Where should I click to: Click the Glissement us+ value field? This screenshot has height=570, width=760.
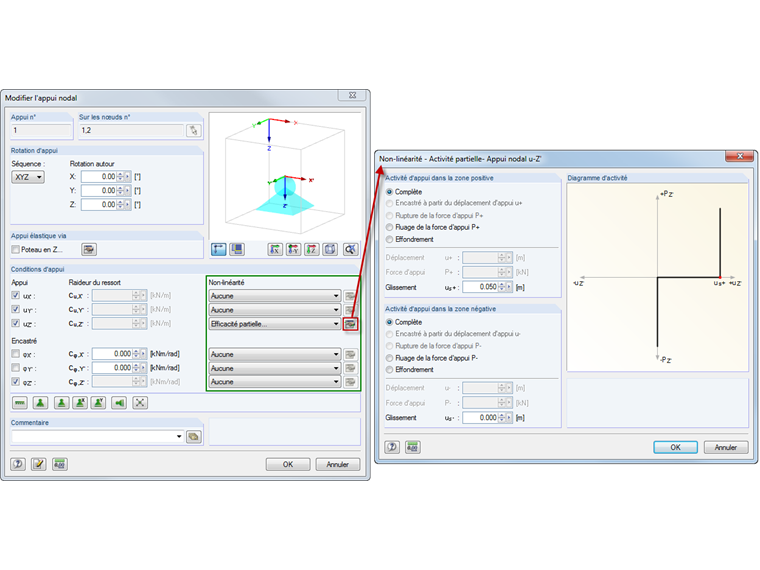click(480, 287)
